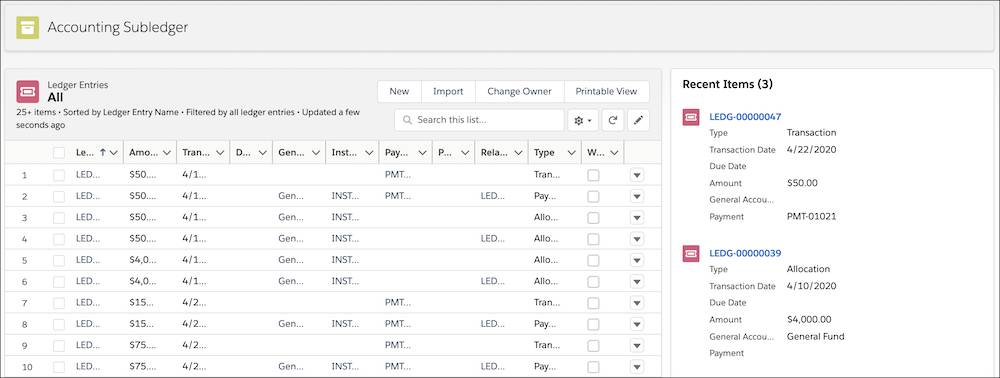Viewport: 1000px width, 378px height.
Task: Click the Transaction Date column header
Action: (195, 153)
